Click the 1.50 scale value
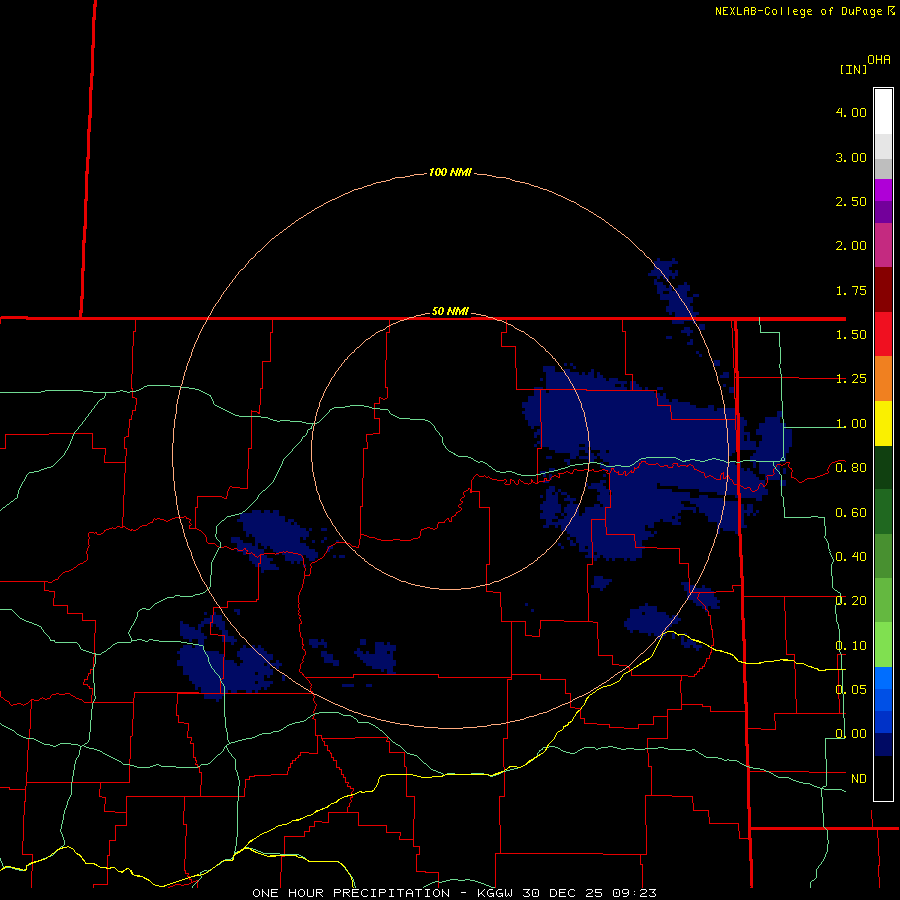Screen dimensions: 900x900 [x=851, y=335]
